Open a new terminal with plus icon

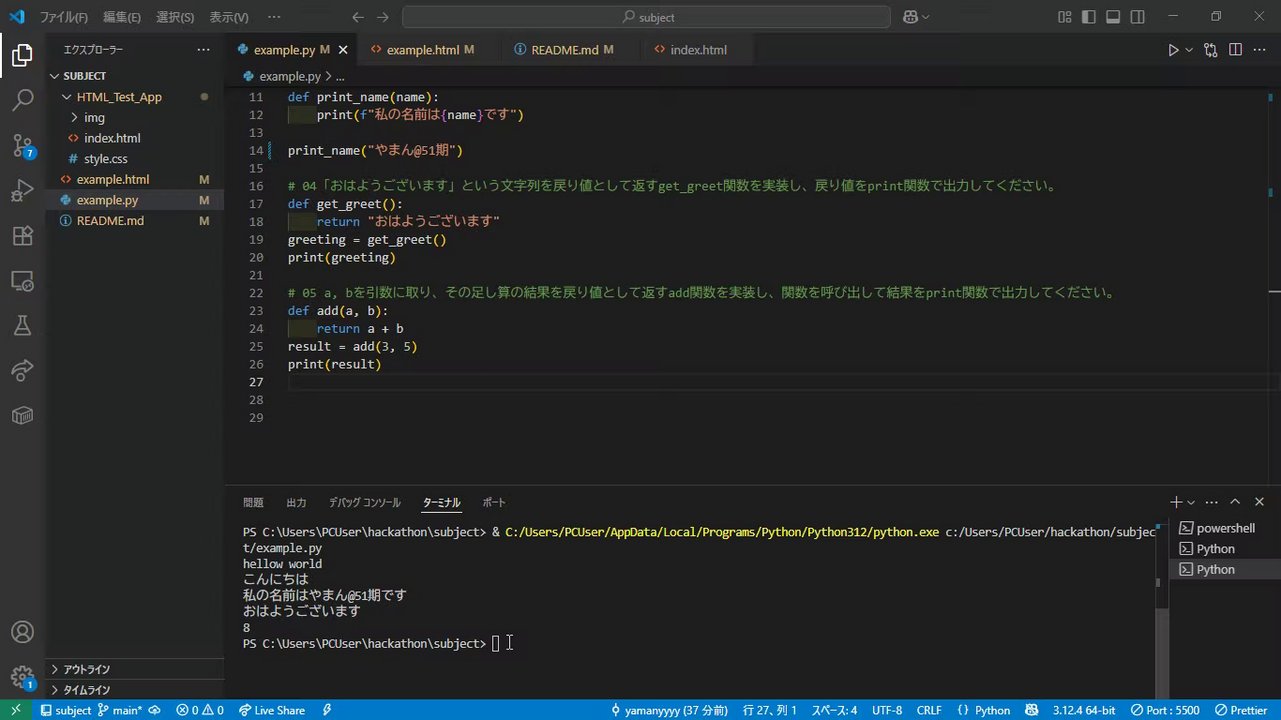(x=1176, y=502)
